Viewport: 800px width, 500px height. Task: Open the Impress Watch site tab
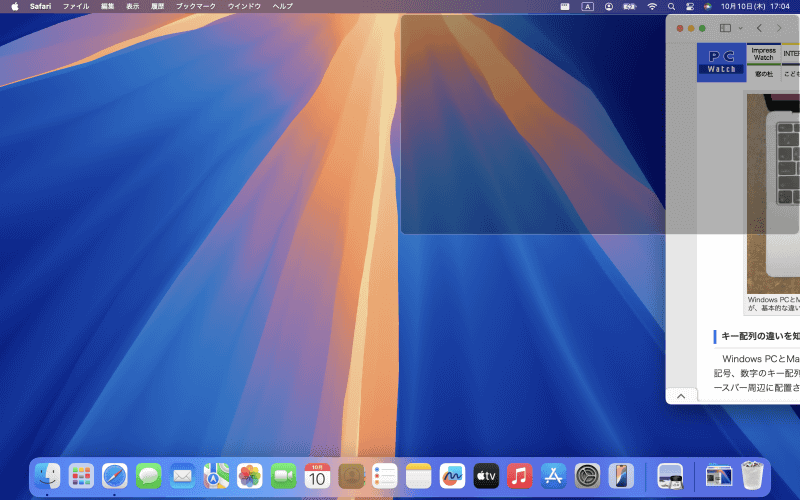tap(764, 54)
